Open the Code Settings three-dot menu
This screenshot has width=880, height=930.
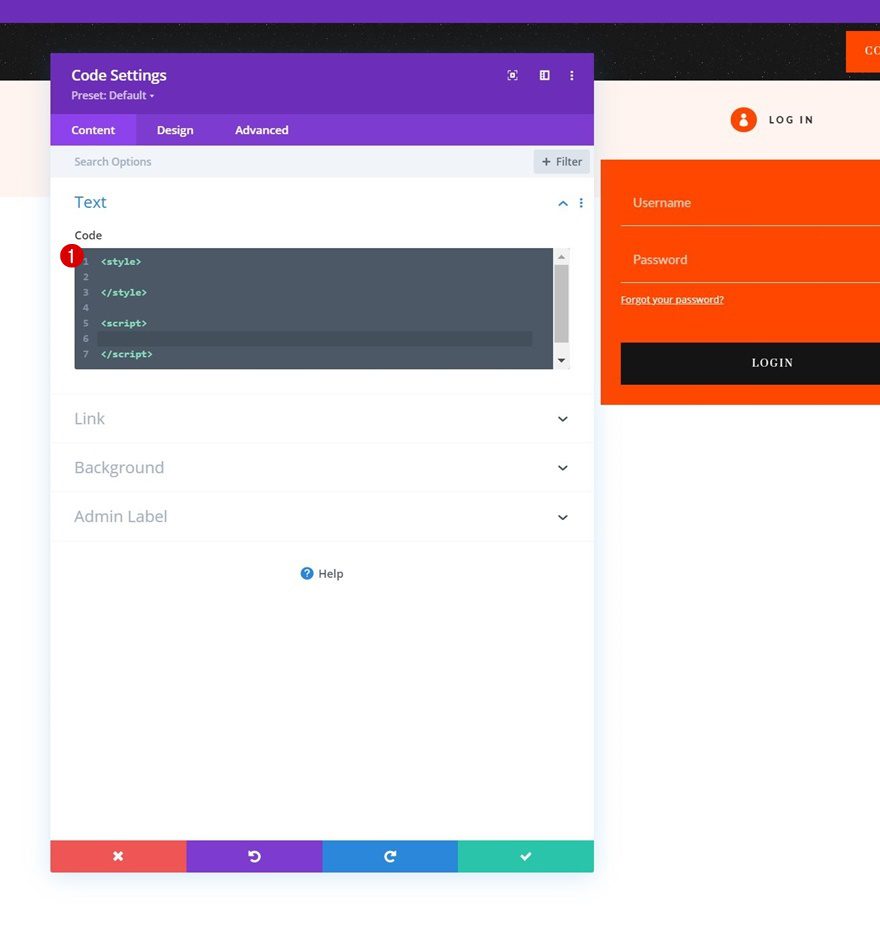point(572,75)
